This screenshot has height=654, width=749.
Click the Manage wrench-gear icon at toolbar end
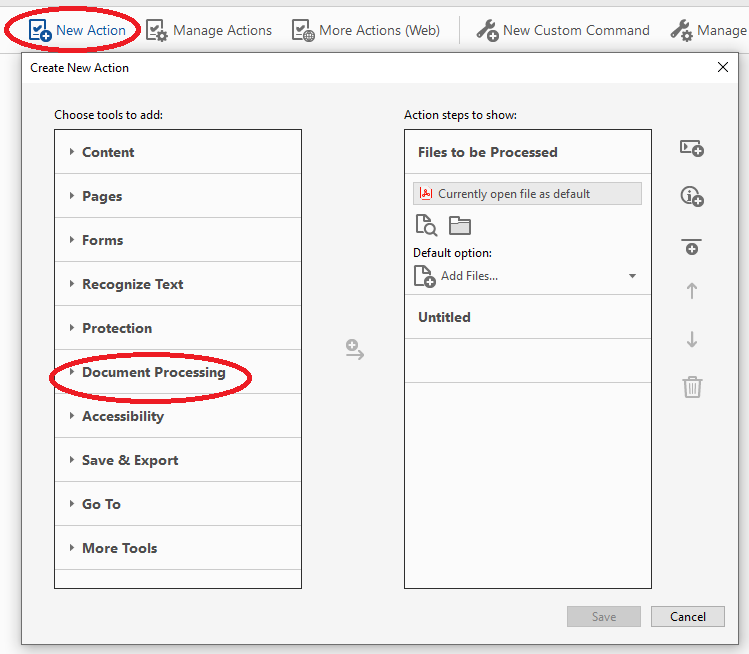tap(681, 31)
